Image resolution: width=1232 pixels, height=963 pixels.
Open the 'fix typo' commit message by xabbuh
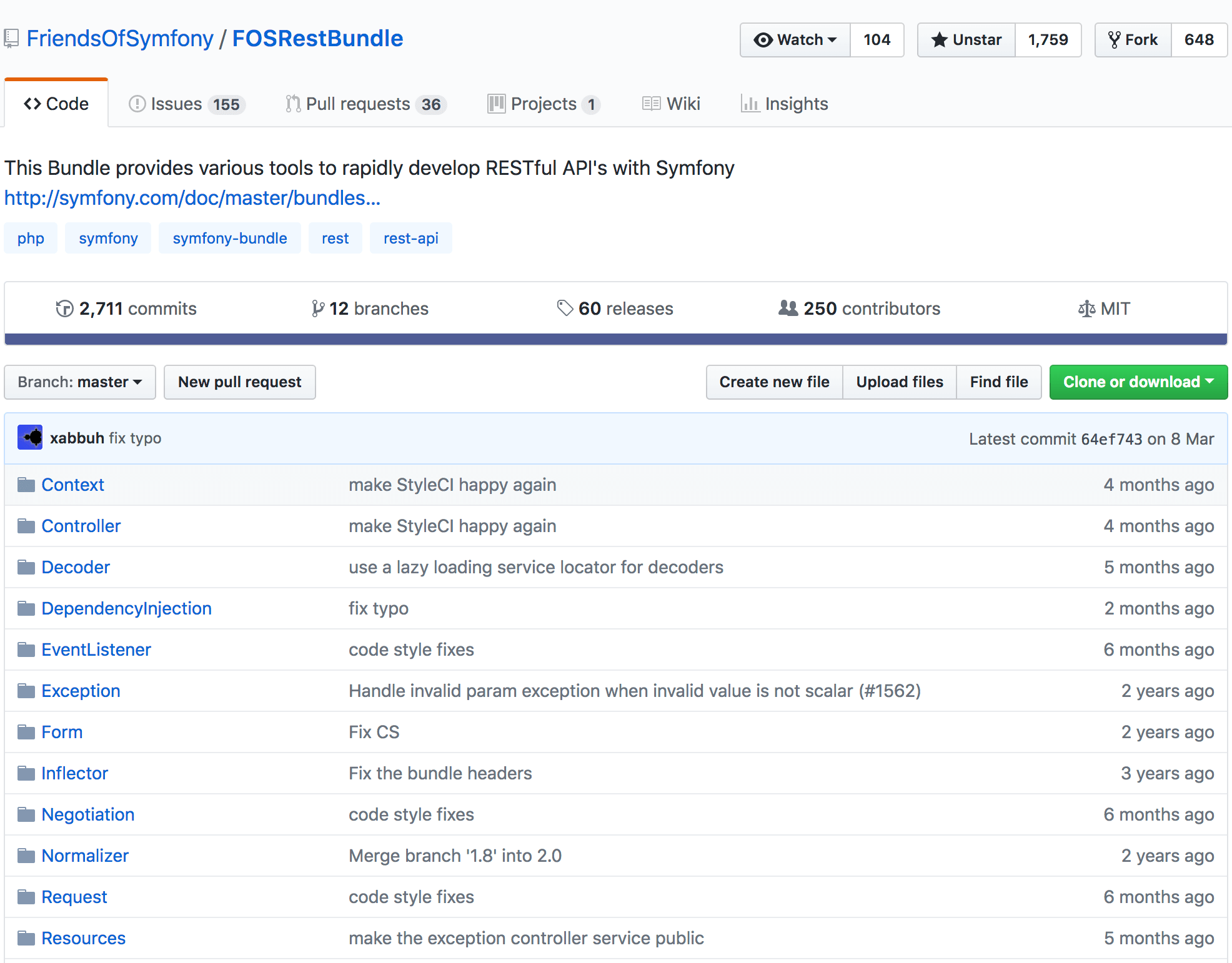pyautogui.click(x=135, y=438)
